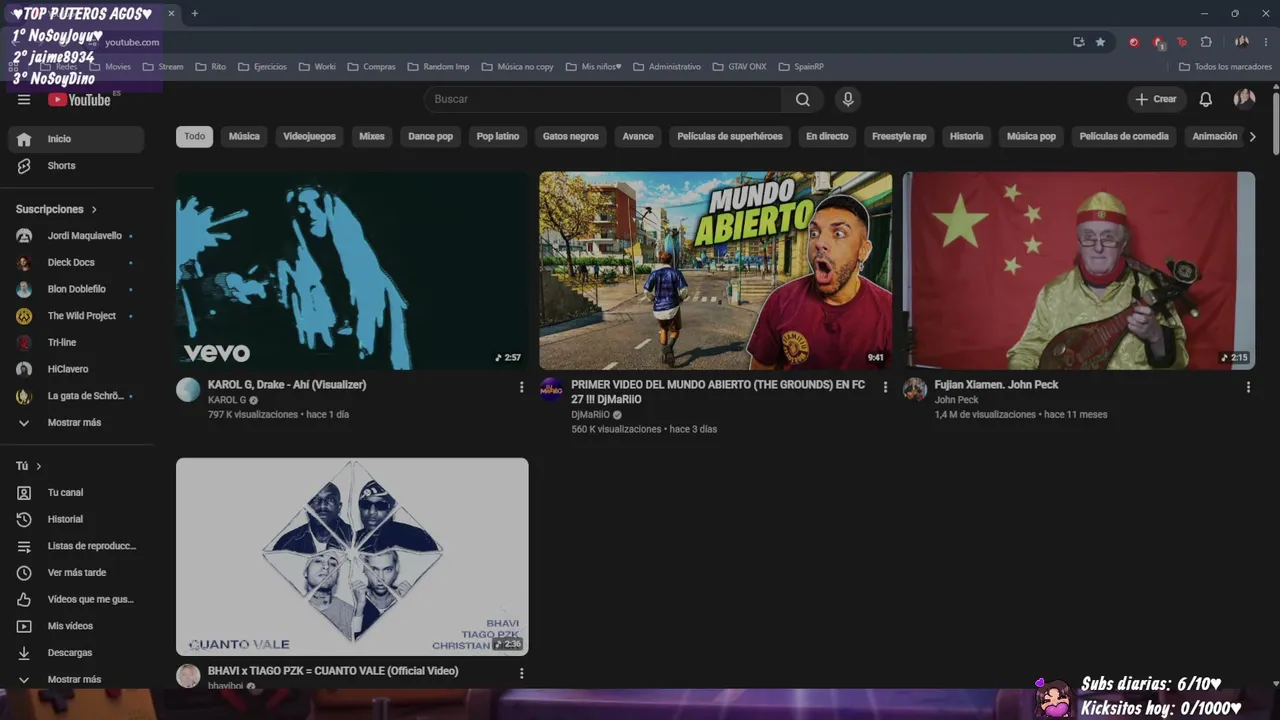
Task: Open the YouTube hamburger guide menu
Action: click(24, 99)
